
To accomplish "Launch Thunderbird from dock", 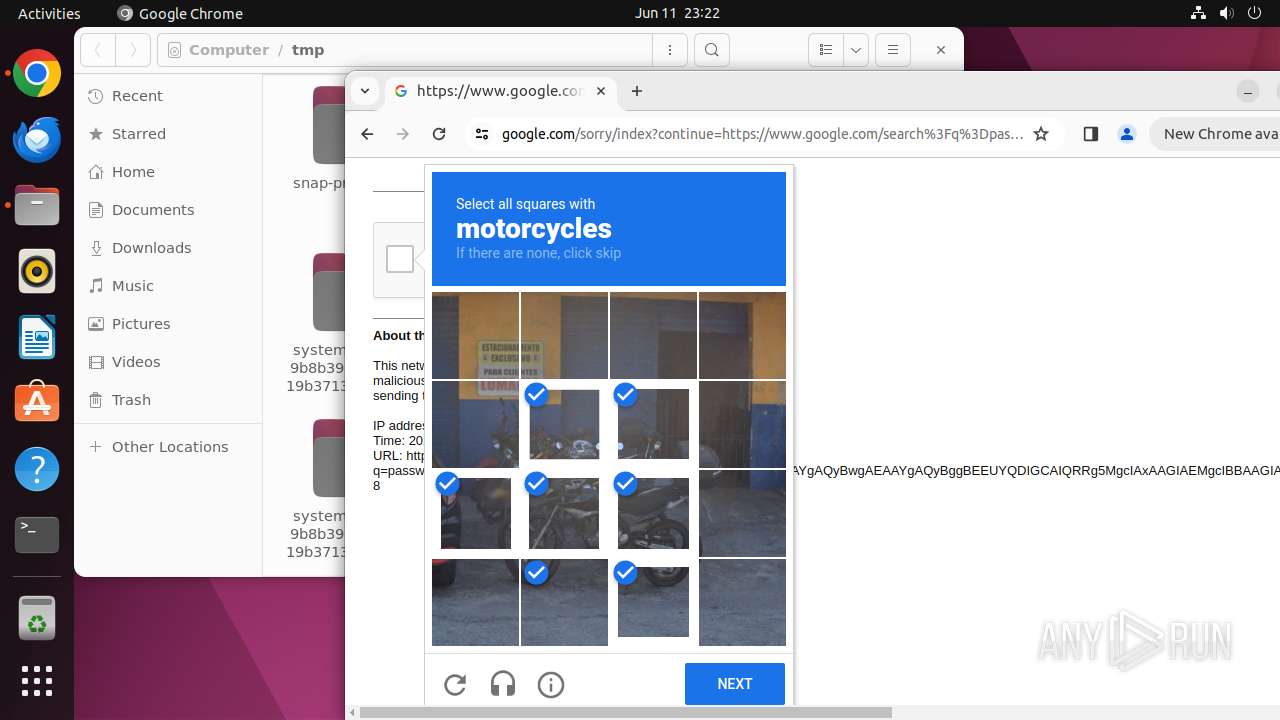I will (37, 140).
